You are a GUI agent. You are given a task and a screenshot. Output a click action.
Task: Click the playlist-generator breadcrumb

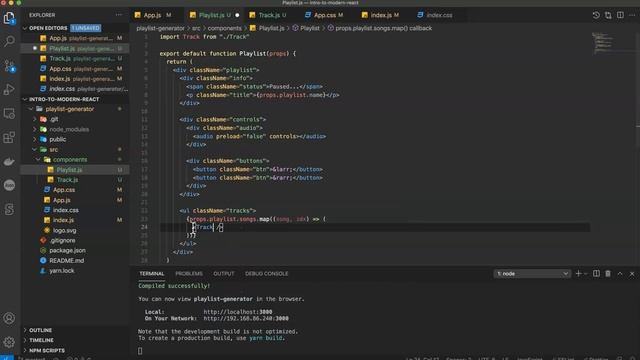[x=160, y=28]
